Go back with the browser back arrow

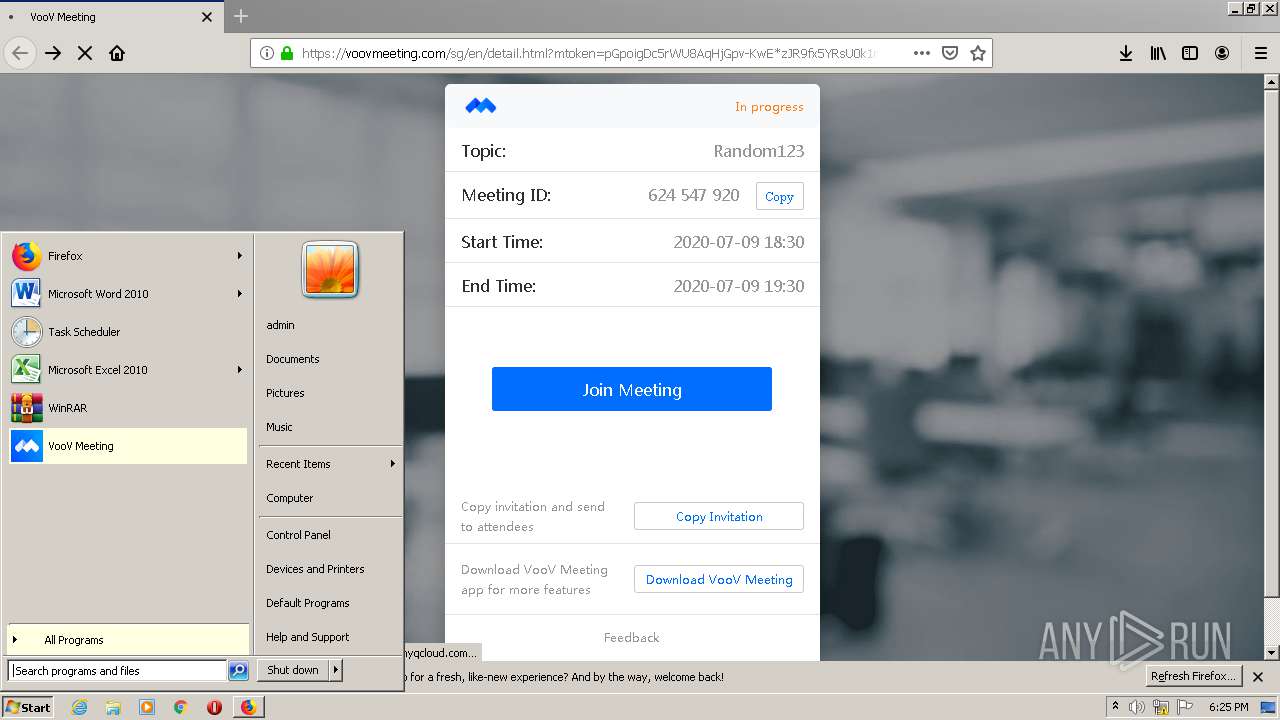tap(20, 53)
